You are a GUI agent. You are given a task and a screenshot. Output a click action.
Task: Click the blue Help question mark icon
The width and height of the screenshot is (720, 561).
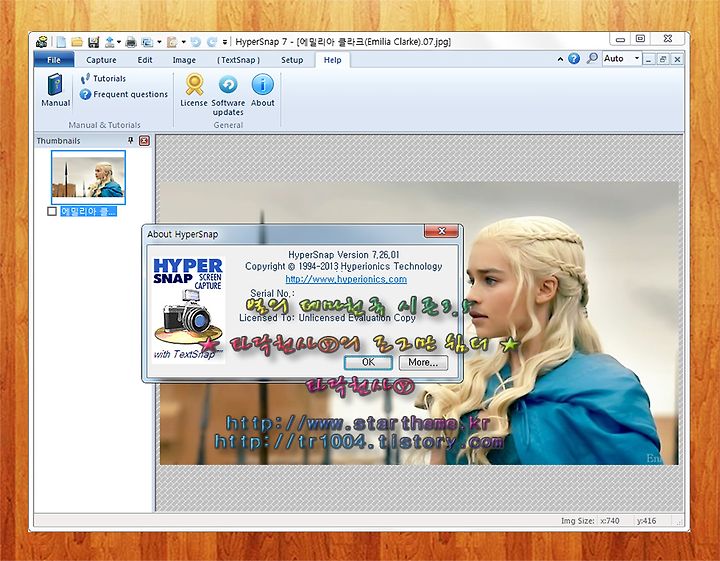point(574,59)
